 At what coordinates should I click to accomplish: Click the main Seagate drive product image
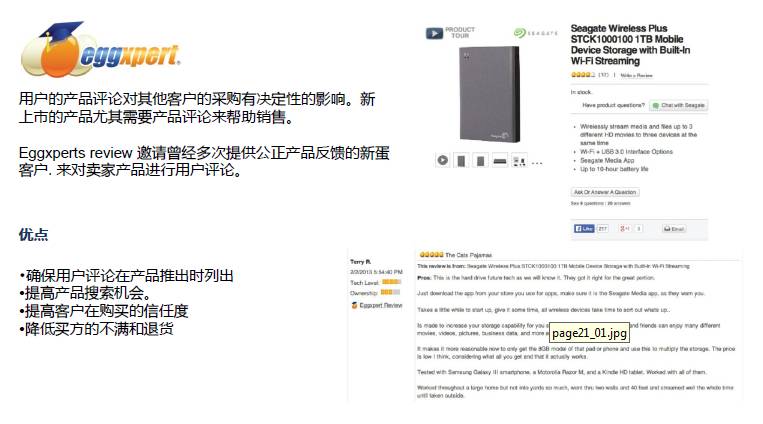tap(490, 94)
